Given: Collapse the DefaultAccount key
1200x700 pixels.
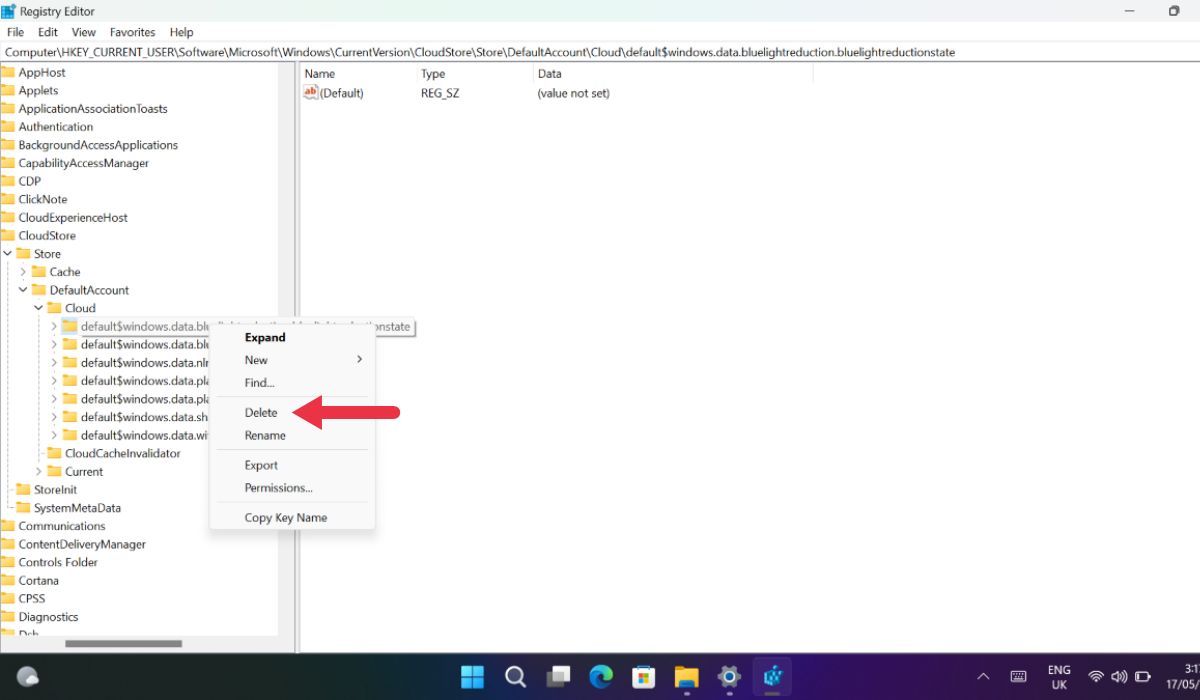Looking at the screenshot, I should tap(24, 289).
